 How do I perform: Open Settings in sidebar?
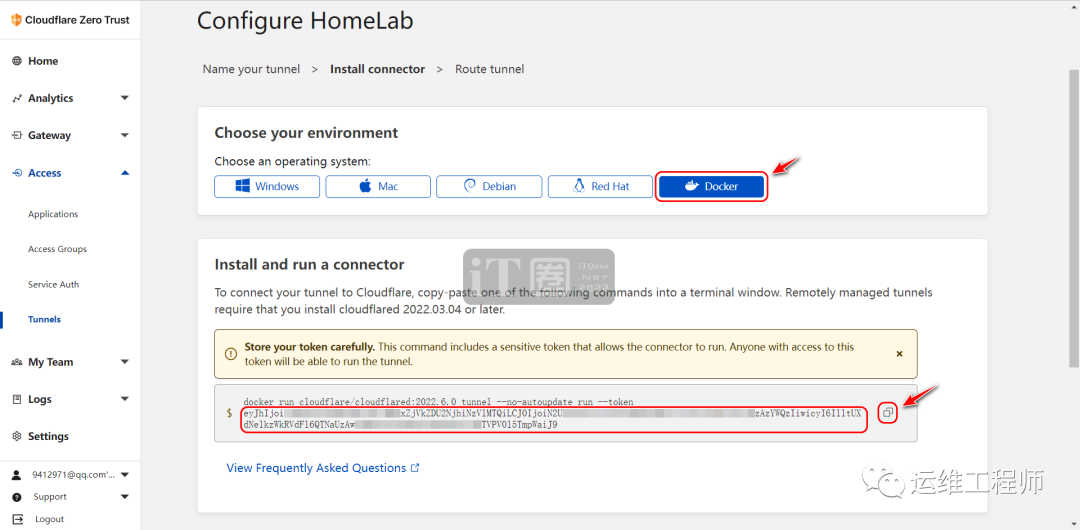(x=48, y=436)
